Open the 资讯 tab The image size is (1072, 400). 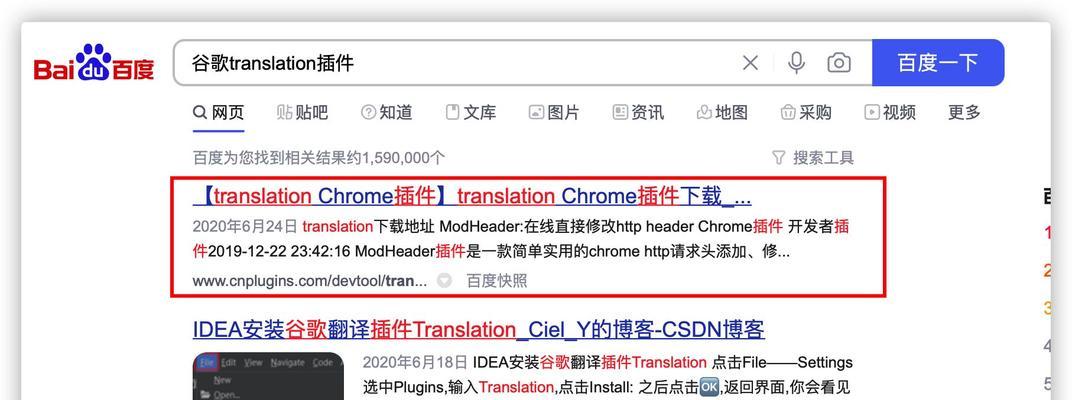[638, 112]
